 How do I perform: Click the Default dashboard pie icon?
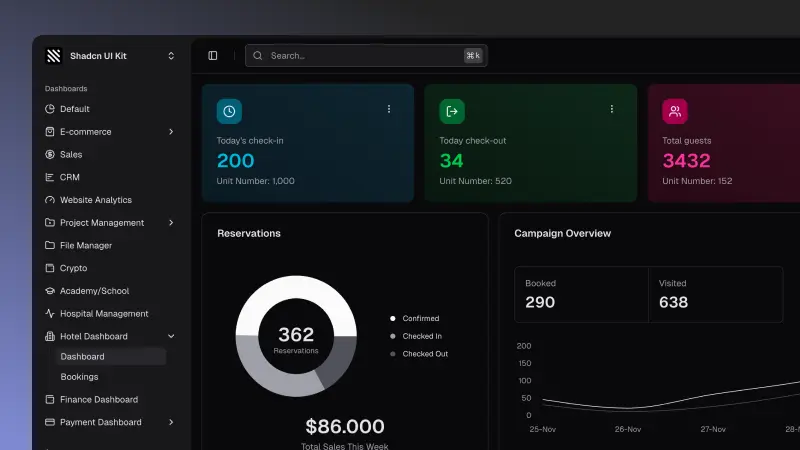pos(49,109)
